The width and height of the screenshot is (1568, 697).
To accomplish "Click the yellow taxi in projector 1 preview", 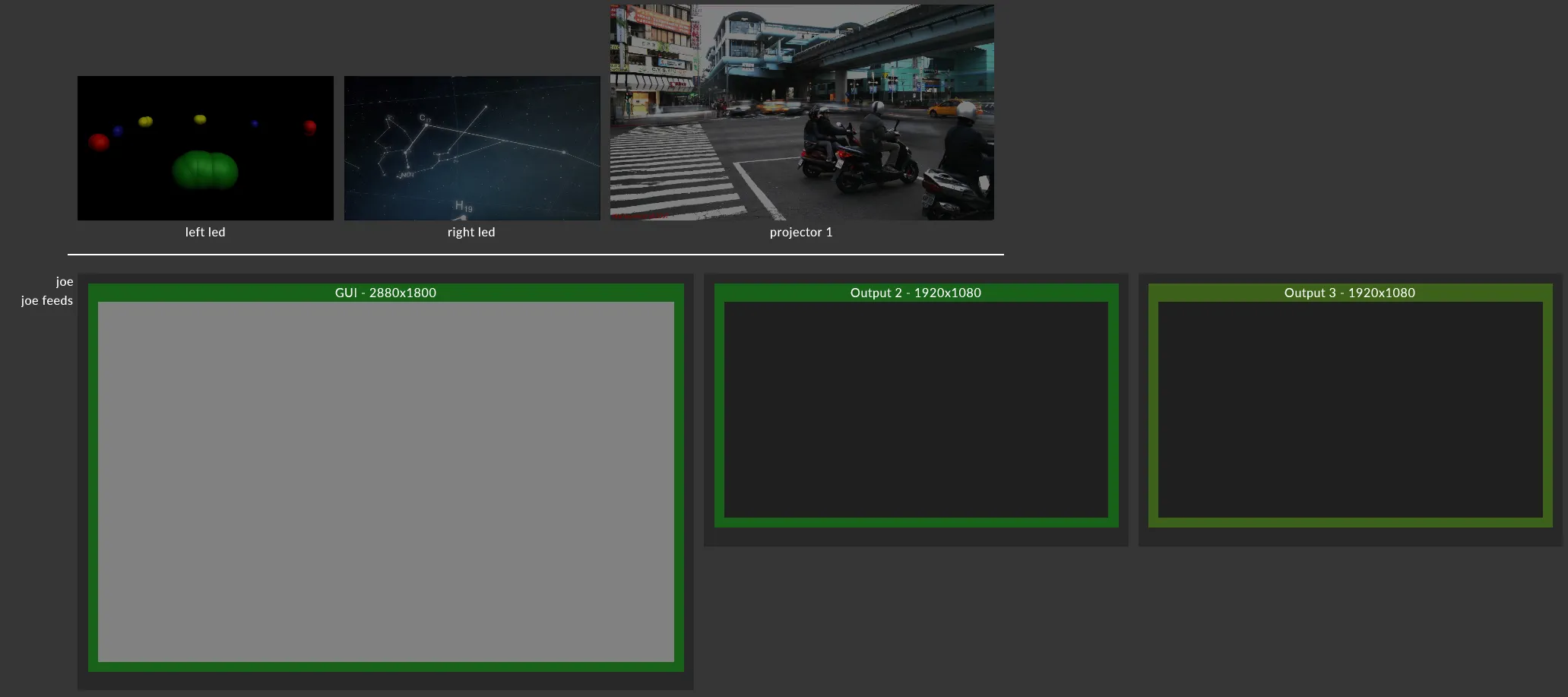I will click(946, 109).
